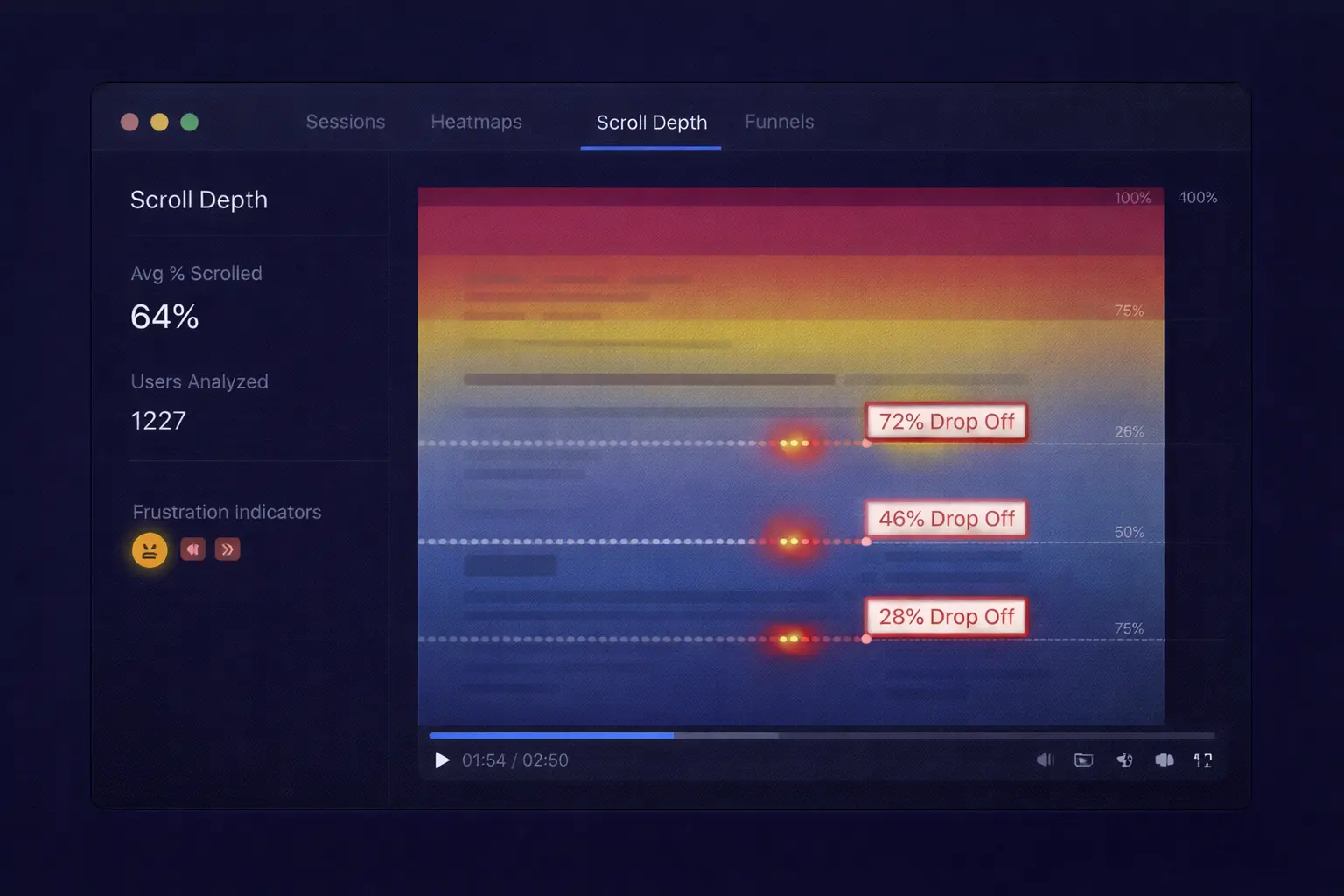Select the 64% Avg % Scrolled stat
The image size is (1344, 896).
pyautogui.click(x=164, y=317)
